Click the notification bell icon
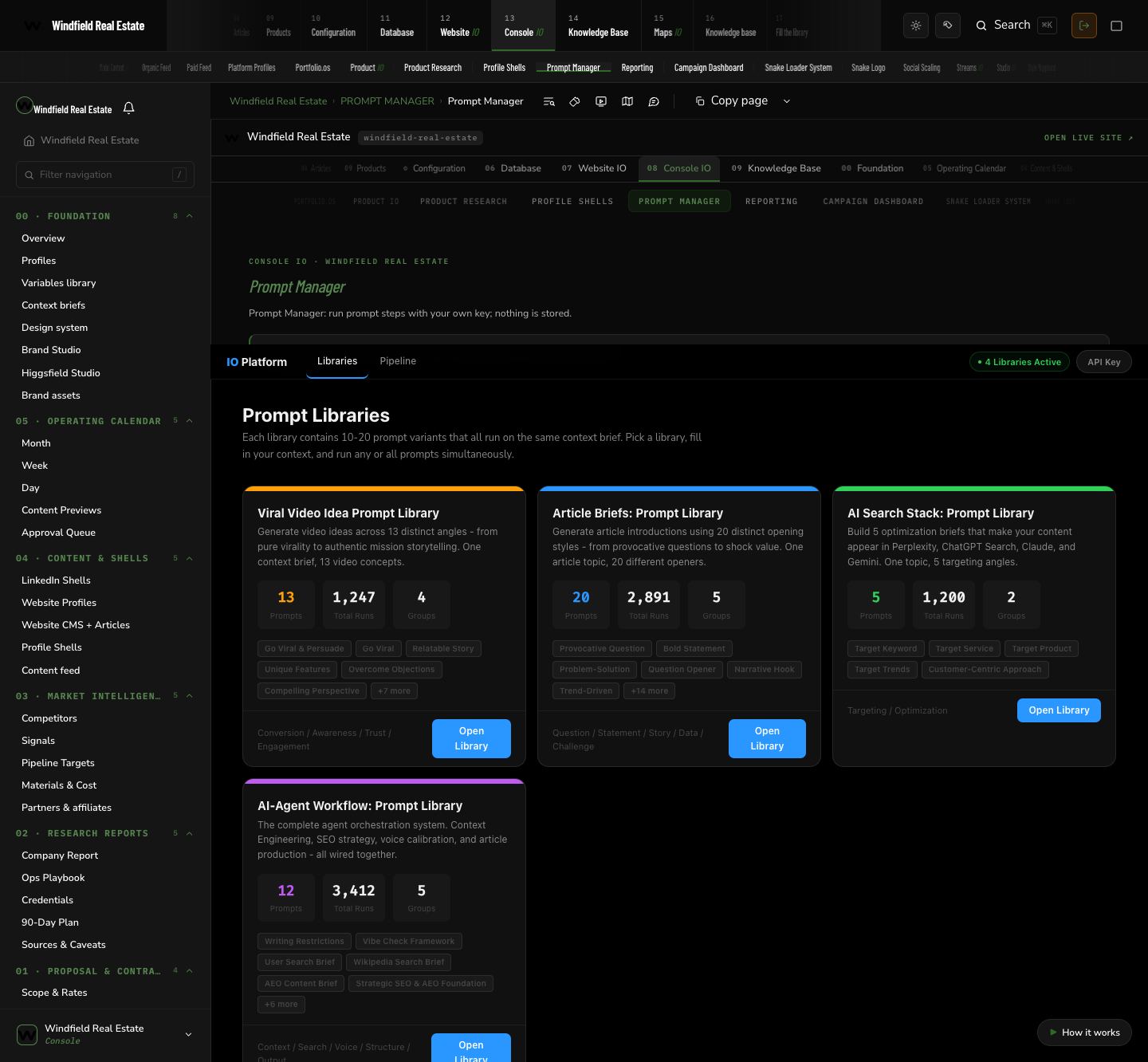Image resolution: width=1148 pixels, height=1062 pixels. click(129, 108)
